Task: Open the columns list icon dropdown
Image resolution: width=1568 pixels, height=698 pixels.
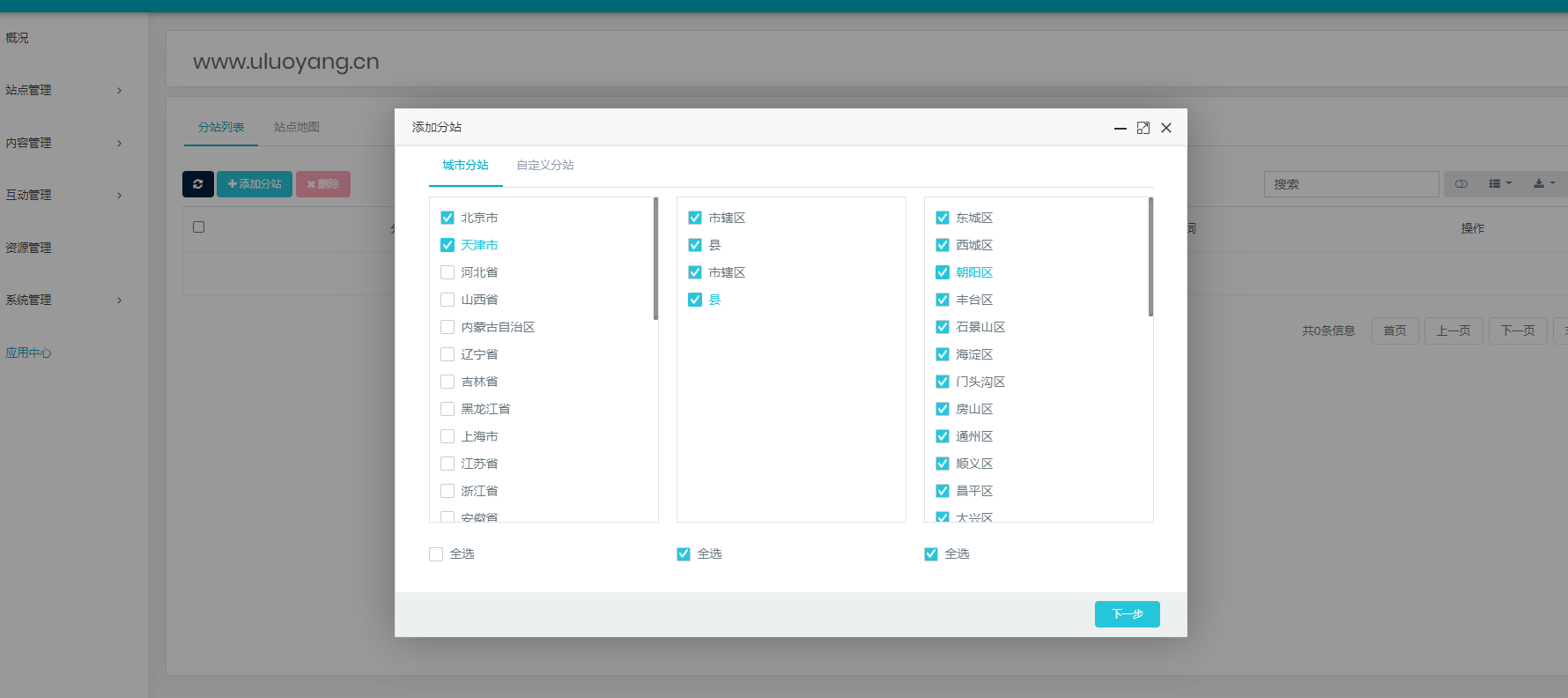Action: point(1499,184)
